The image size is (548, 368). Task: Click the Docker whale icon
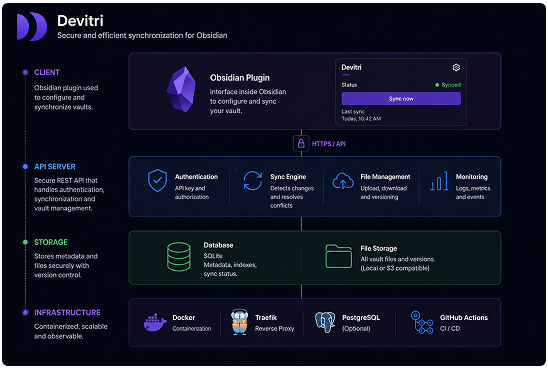(x=155, y=323)
